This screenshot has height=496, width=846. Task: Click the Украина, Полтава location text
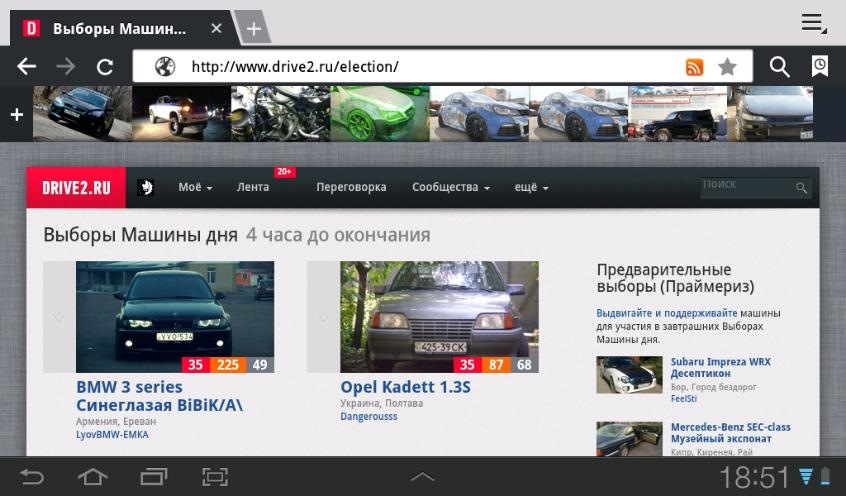[381, 403]
